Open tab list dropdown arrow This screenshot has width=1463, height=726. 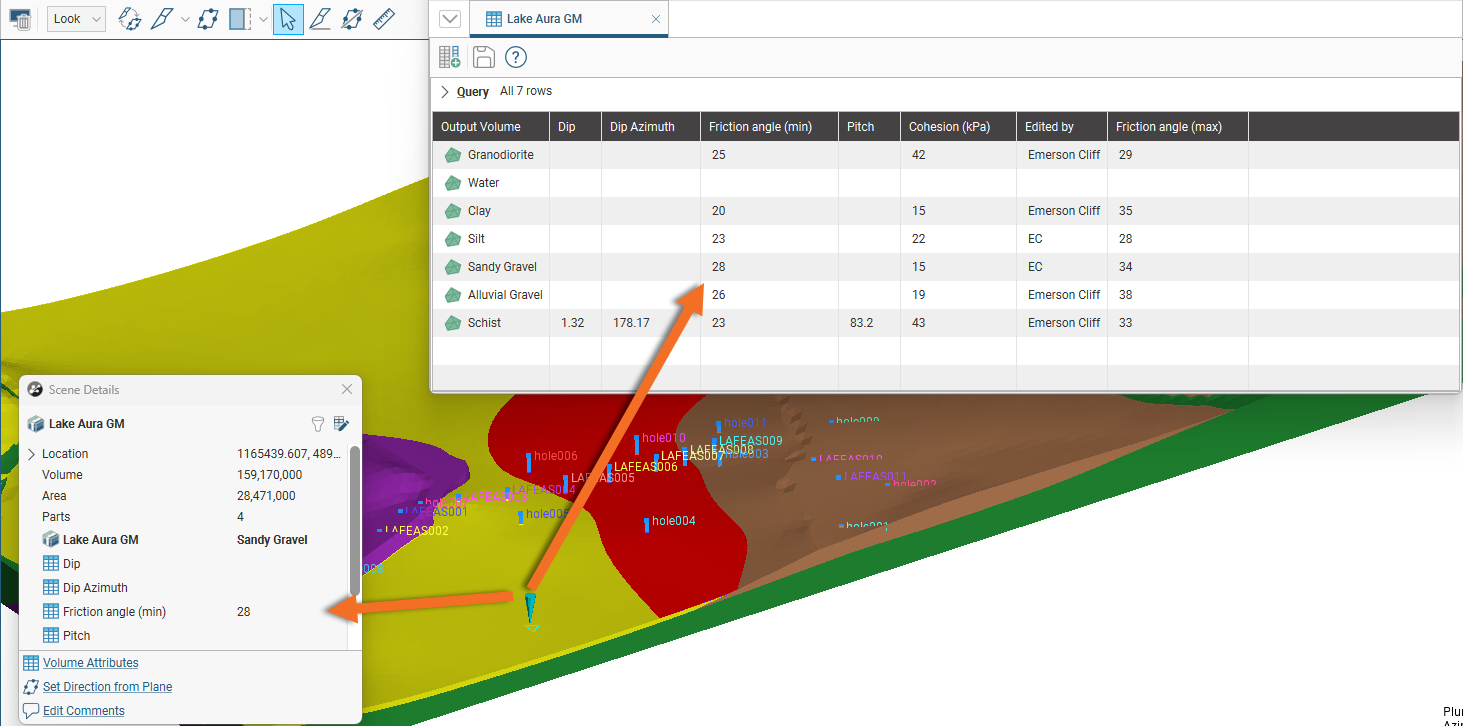click(x=449, y=19)
